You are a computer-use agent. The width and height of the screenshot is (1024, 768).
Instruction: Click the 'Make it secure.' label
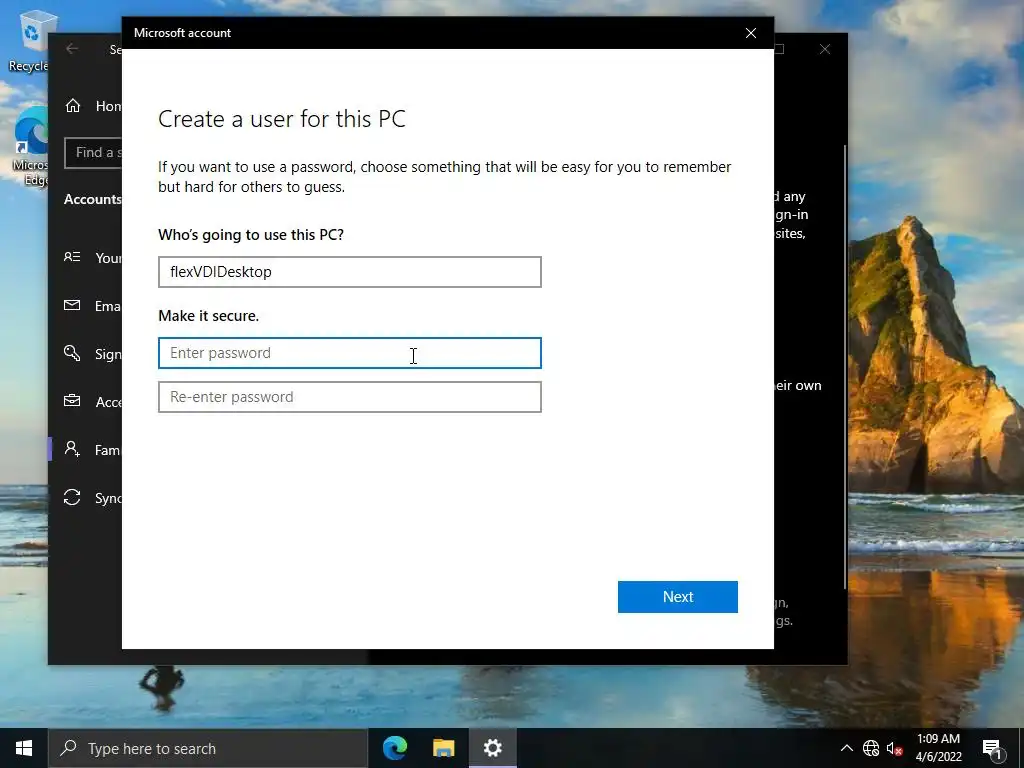click(x=208, y=315)
